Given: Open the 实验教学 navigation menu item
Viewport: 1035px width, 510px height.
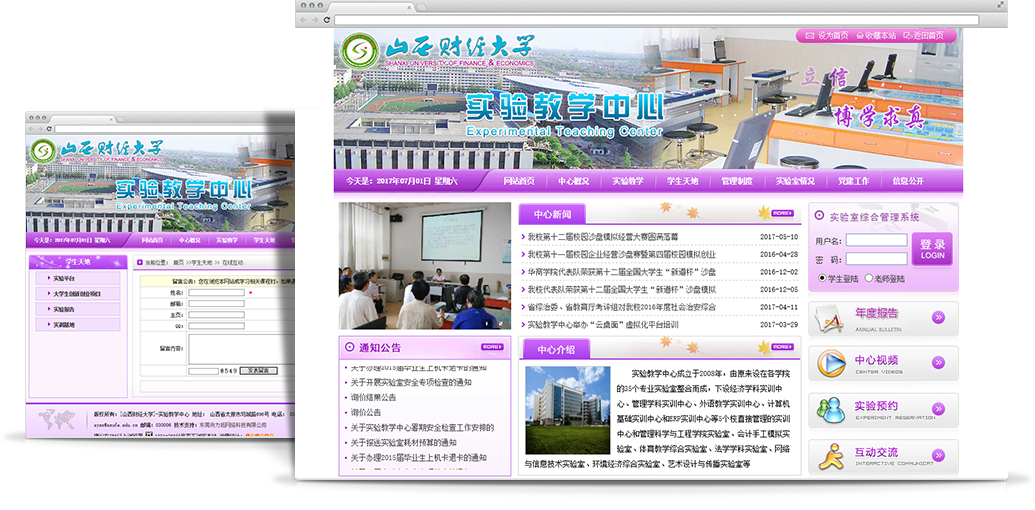Looking at the screenshot, I should (628, 181).
